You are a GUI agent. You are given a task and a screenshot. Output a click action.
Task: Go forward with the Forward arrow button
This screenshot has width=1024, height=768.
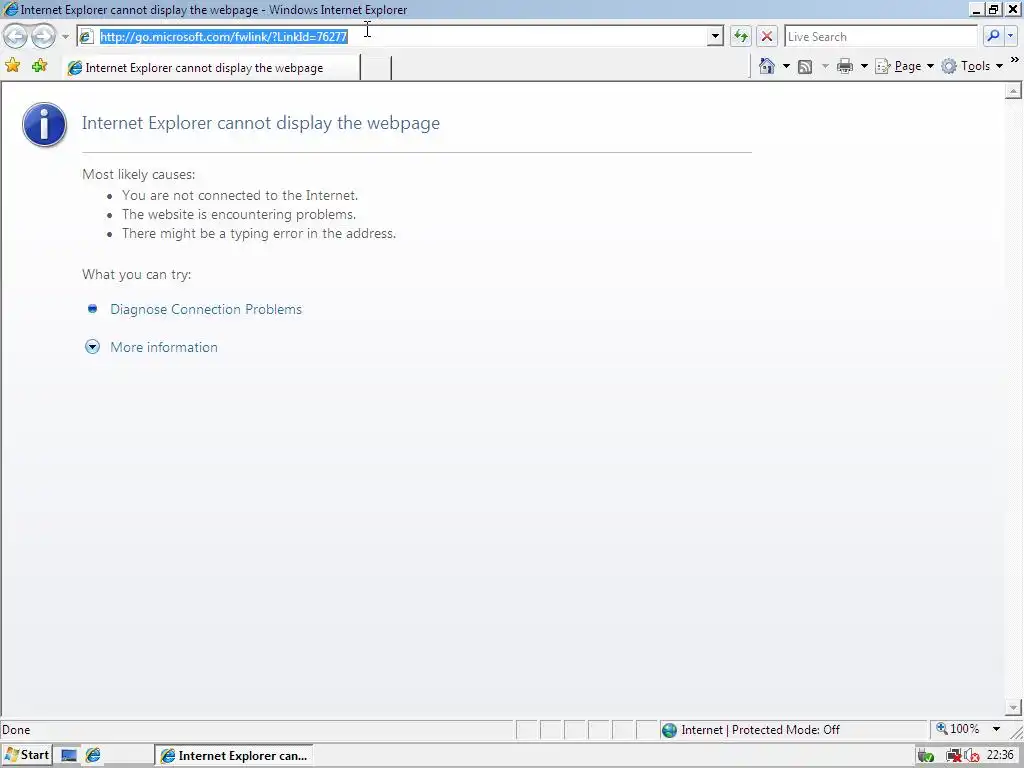44,37
